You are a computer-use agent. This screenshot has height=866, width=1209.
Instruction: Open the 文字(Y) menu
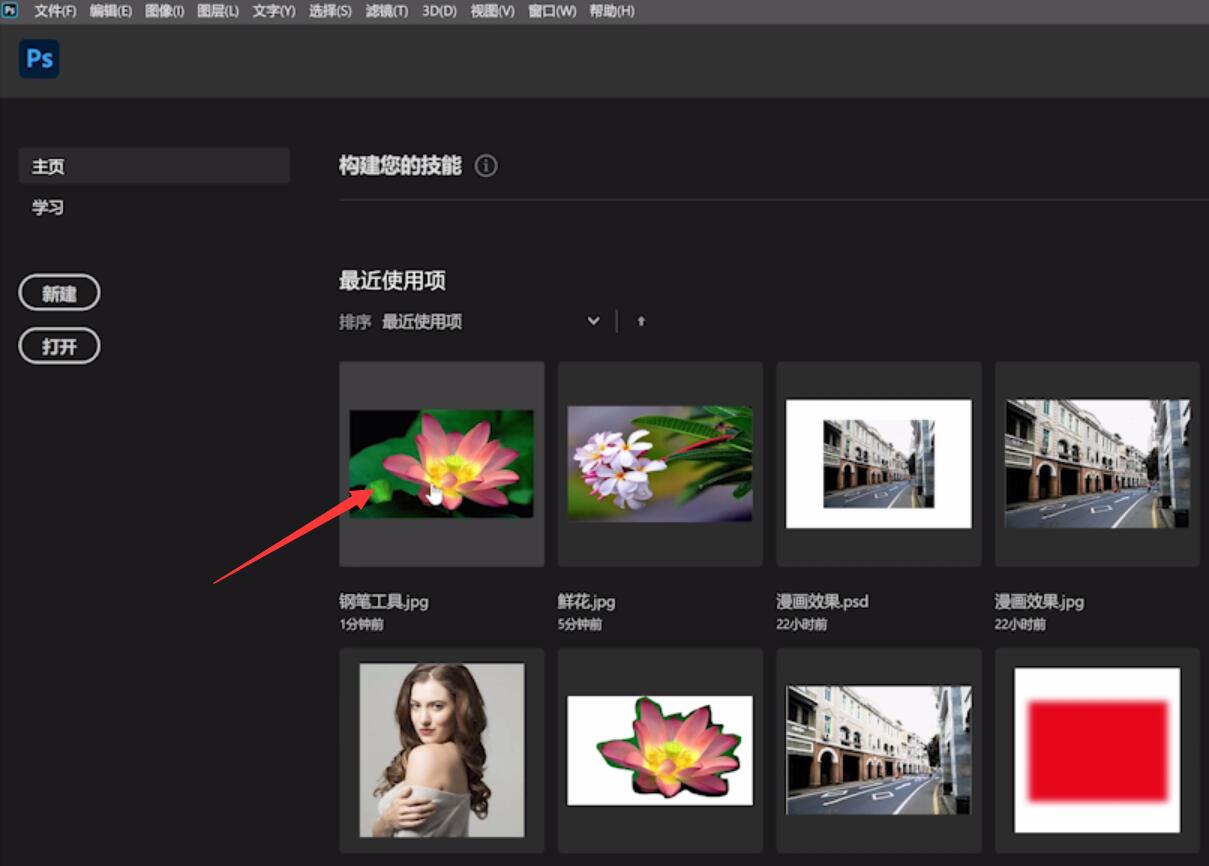pyautogui.click(x=274, y=11)
